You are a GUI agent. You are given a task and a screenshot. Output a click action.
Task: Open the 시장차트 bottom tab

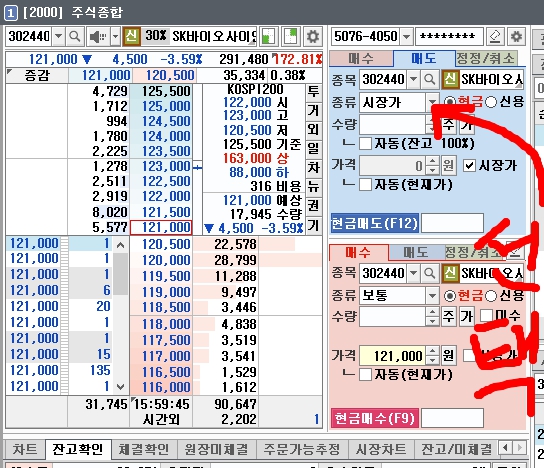381,449
